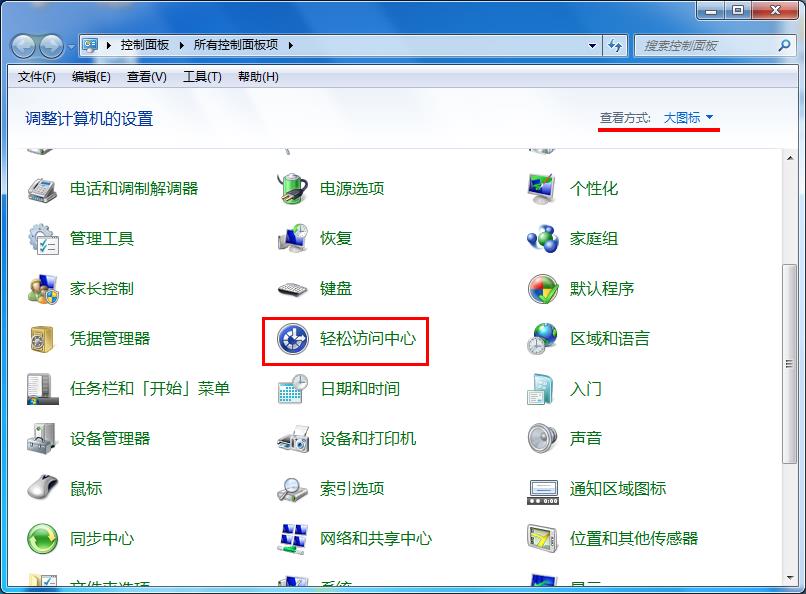Open the 通知区域图标 link text
806x594 pixels.
point(618,489)
